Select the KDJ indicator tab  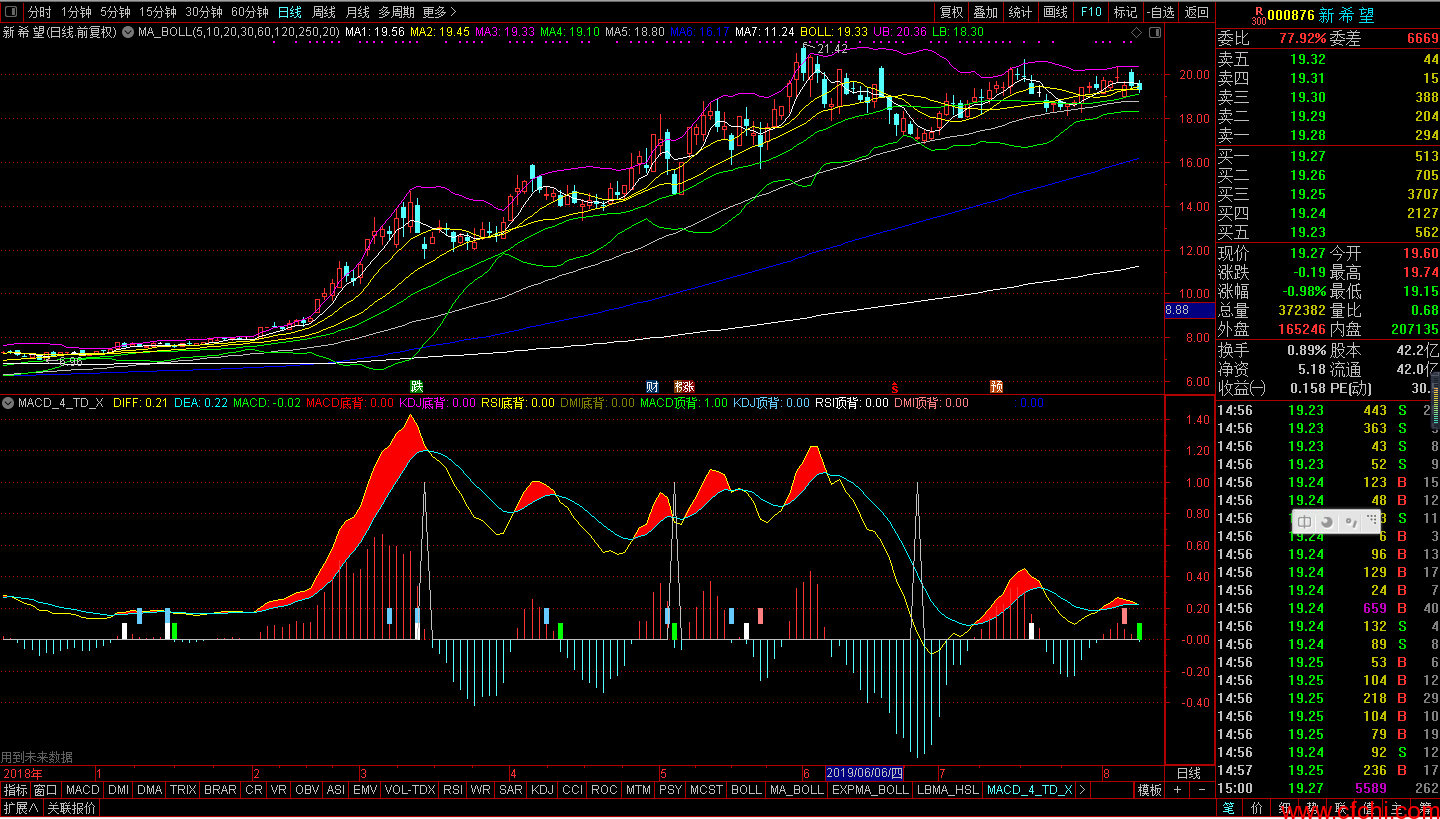(542, 790)
